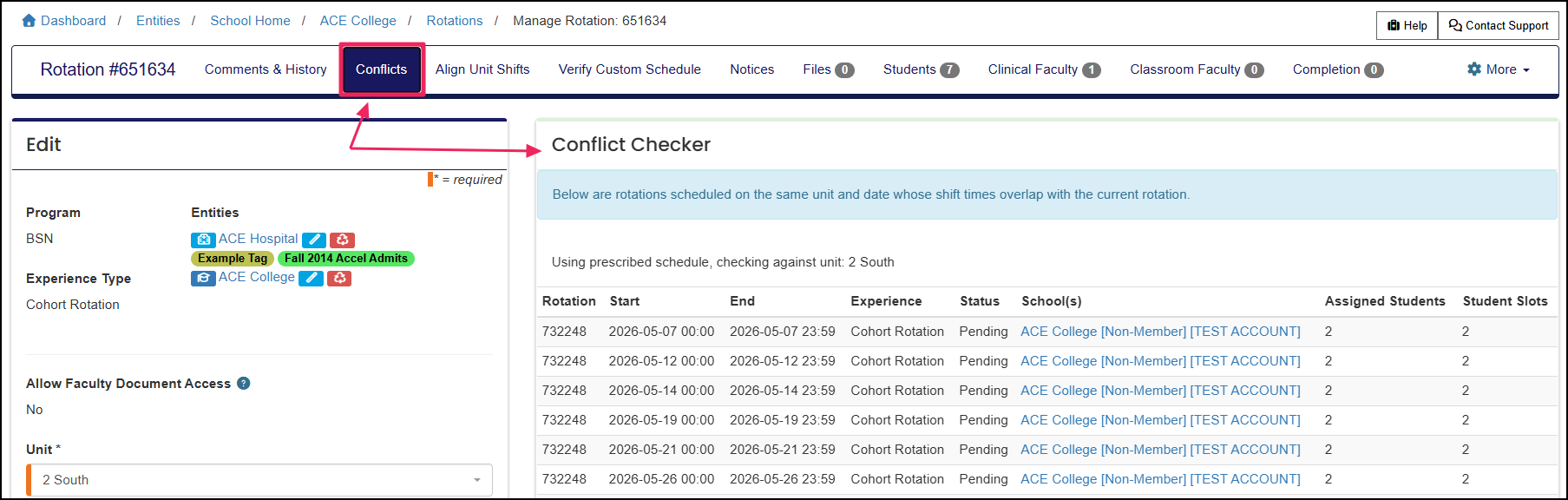Image resolution: width=1568 pixels, height=500 pixels.
Task: Click the Conflict Checker heading
Action: [631, 145]
